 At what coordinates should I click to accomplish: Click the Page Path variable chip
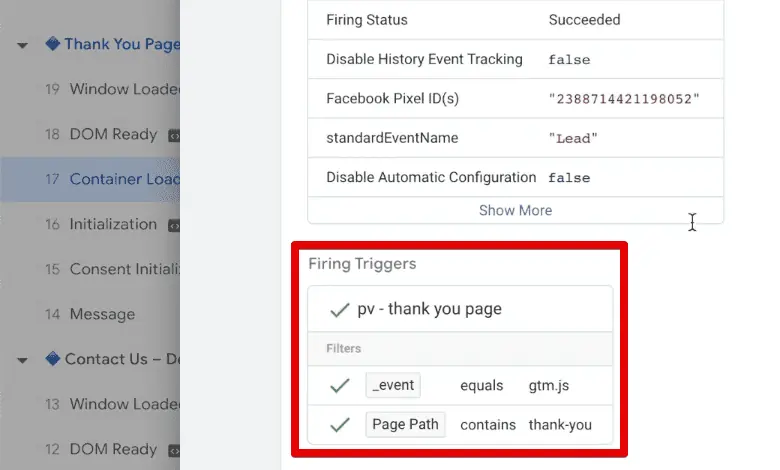coord(405,424)
